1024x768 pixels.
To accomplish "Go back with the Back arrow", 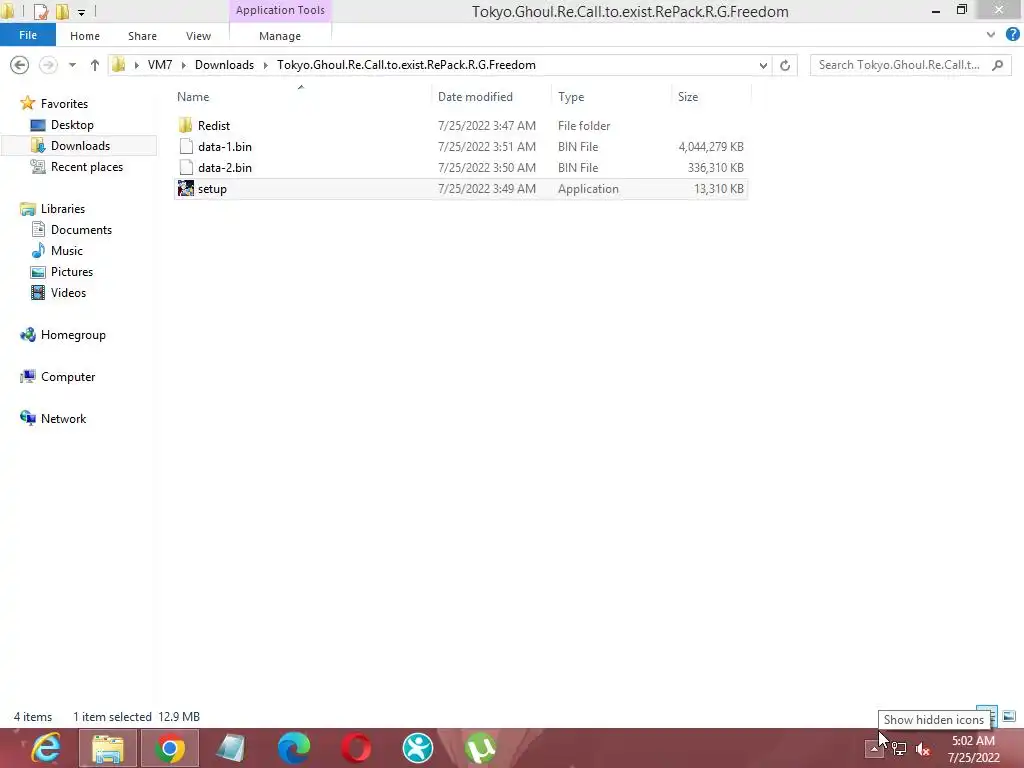I will 20,65.
